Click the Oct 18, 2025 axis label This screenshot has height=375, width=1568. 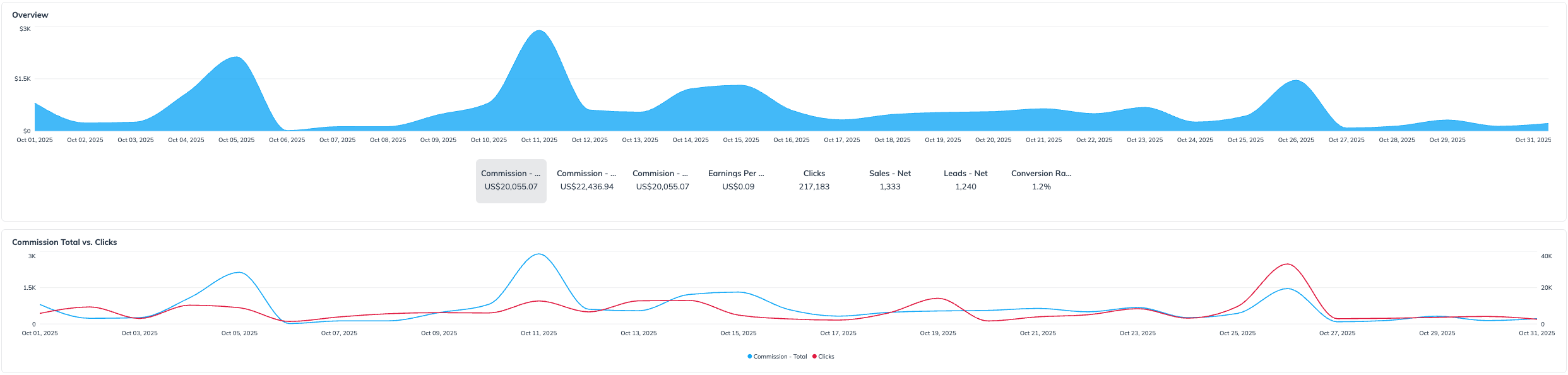[x=893, y=140]
